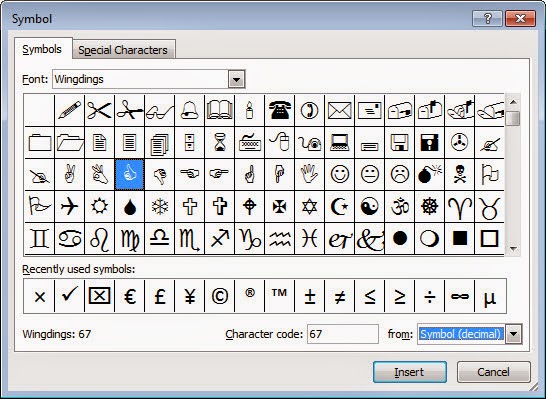Pick the recently used check mark
This screenshot has width=546, height=399.
(x=70, y=296)
